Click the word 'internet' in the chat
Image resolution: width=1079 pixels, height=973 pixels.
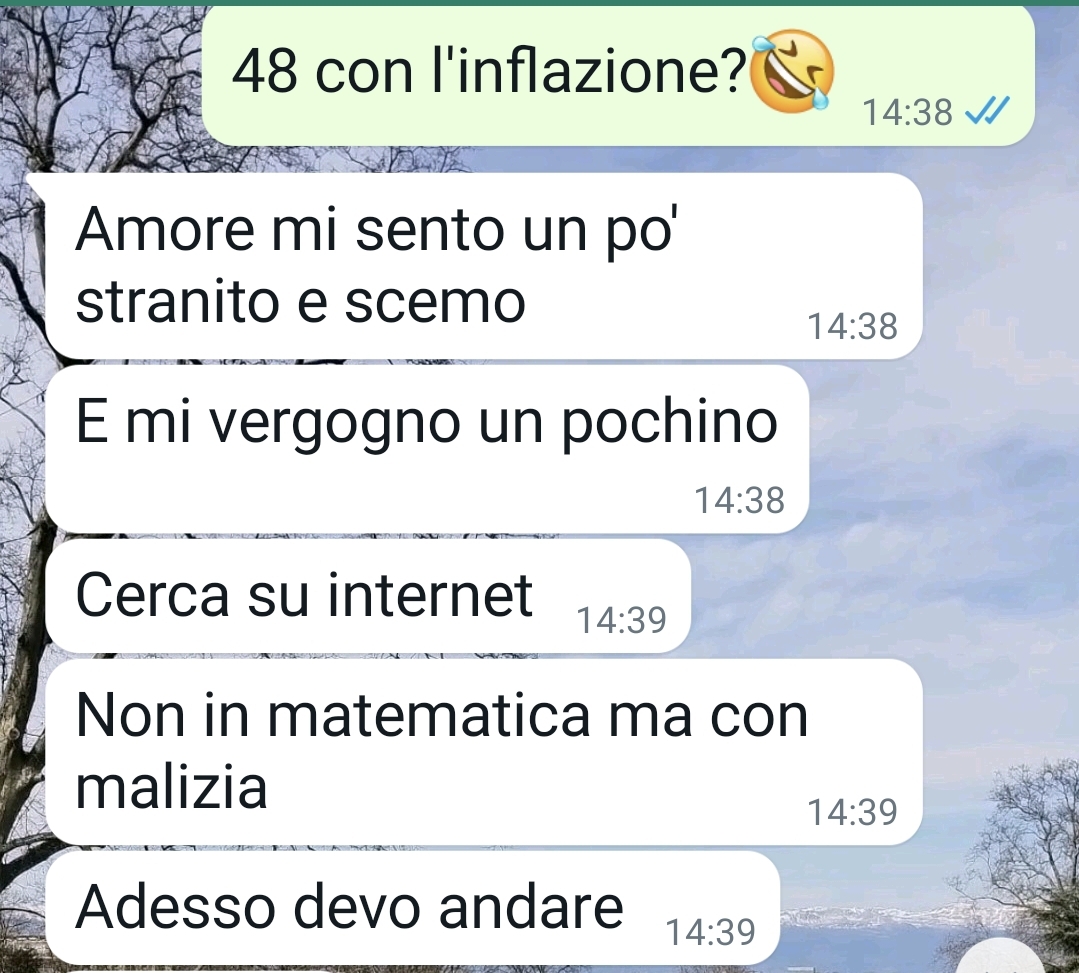point(429,595)
